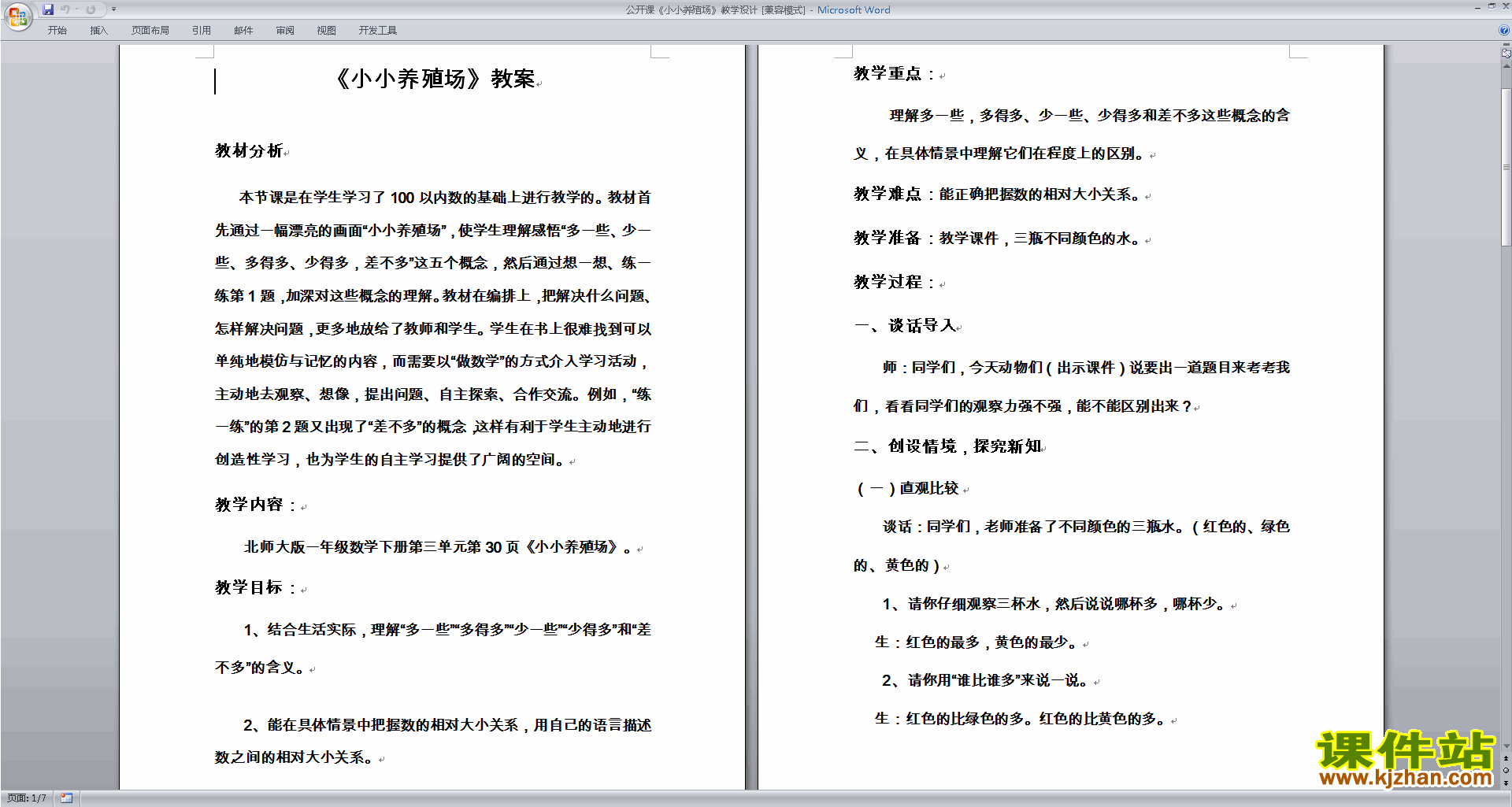Viewport: 1512px width, 807px height.
Task: Click the line 数之间的相对大小关系。
Action: pos(295,757)
